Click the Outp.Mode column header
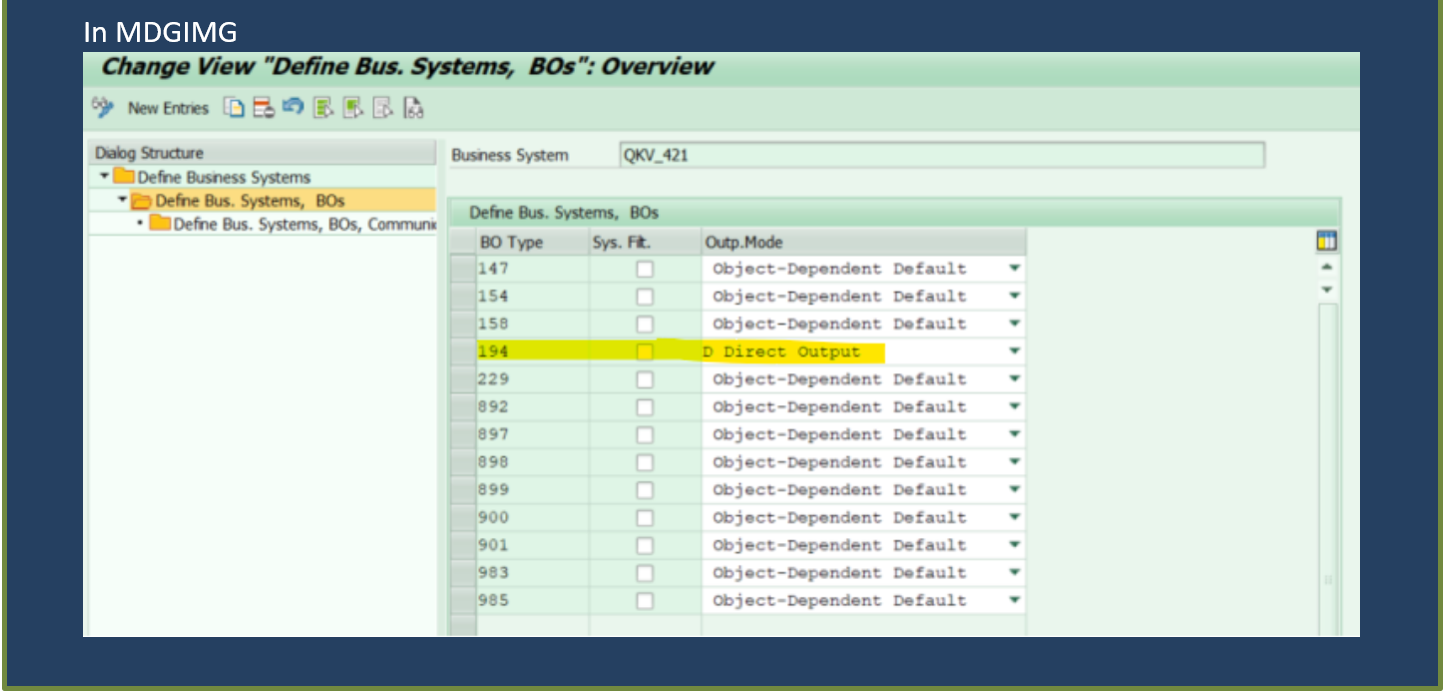Image resolution: width=1446 pixels, height=694 pixels. click(x=863, y=242)
